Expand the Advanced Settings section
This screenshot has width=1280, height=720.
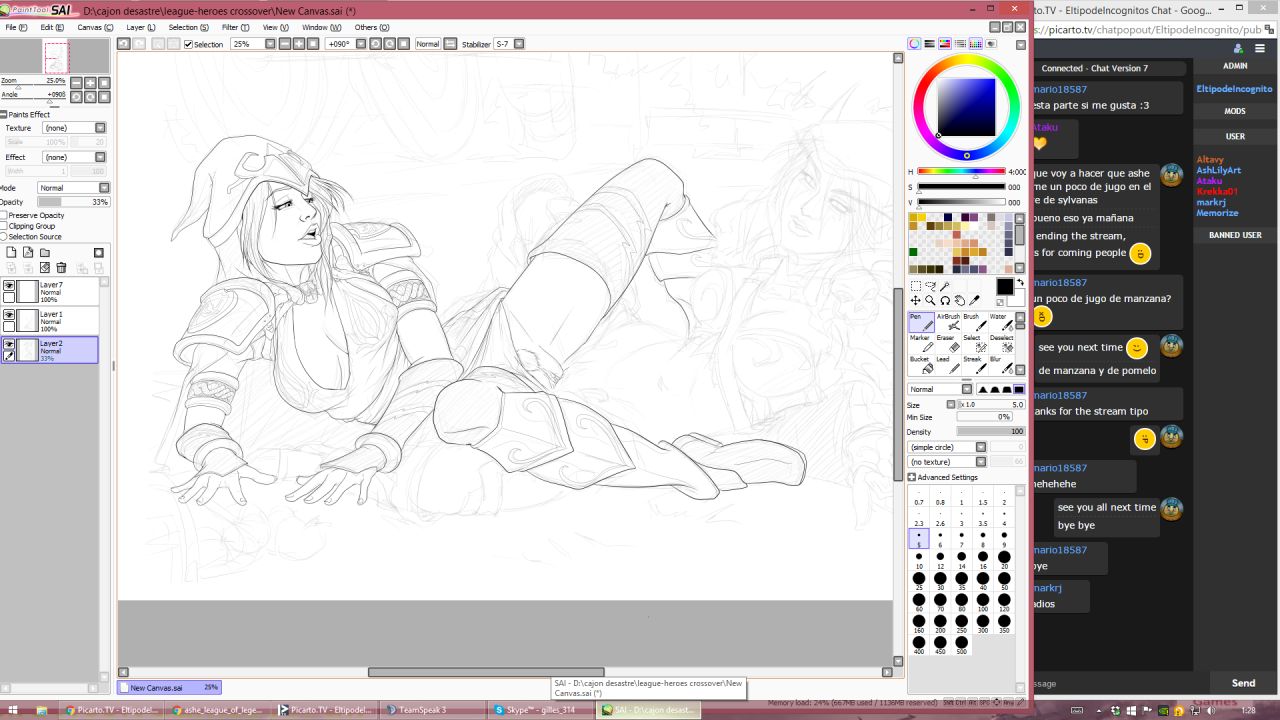pyautogui.click(x=912, y=477)
